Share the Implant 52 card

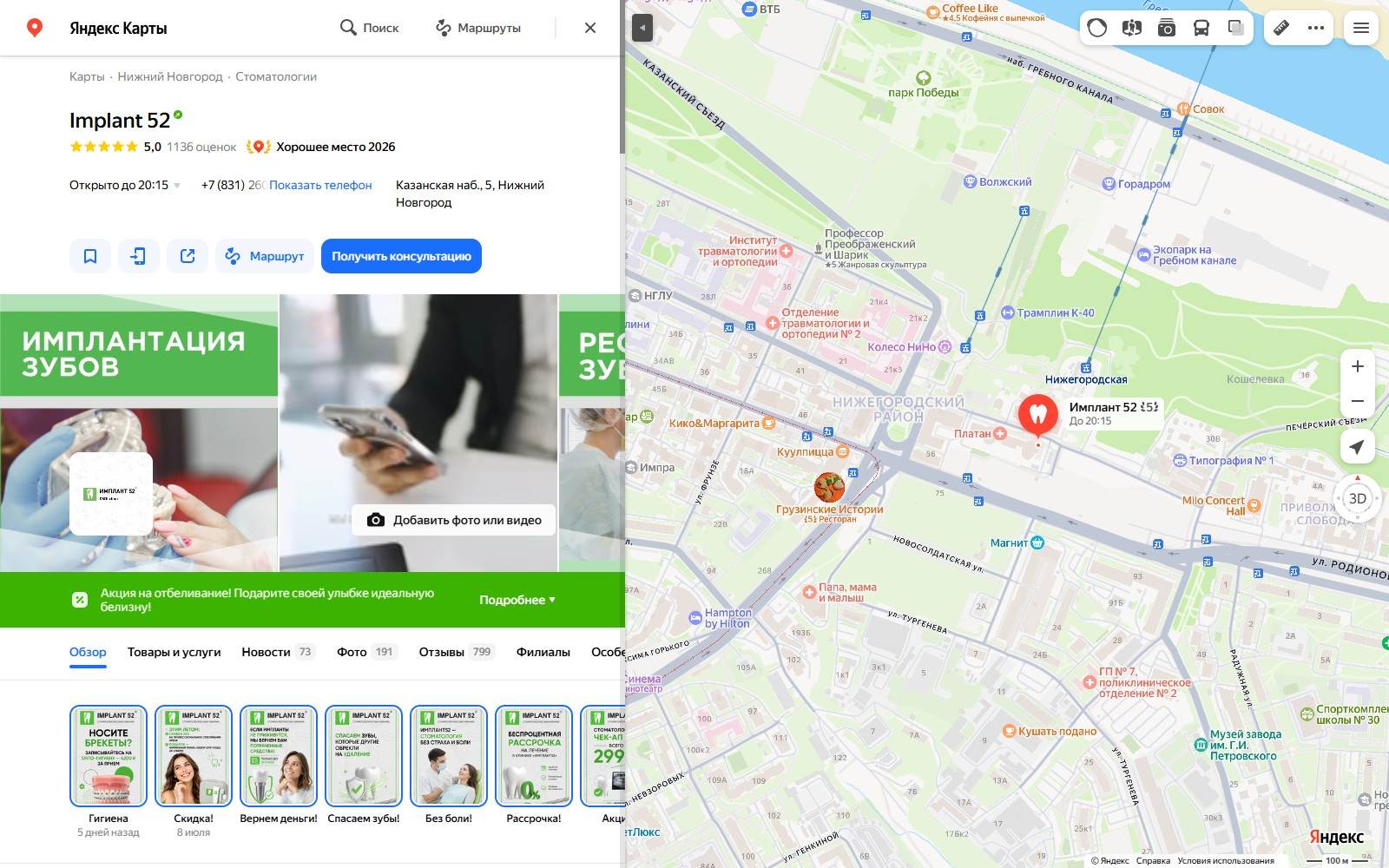click(188, 256)
